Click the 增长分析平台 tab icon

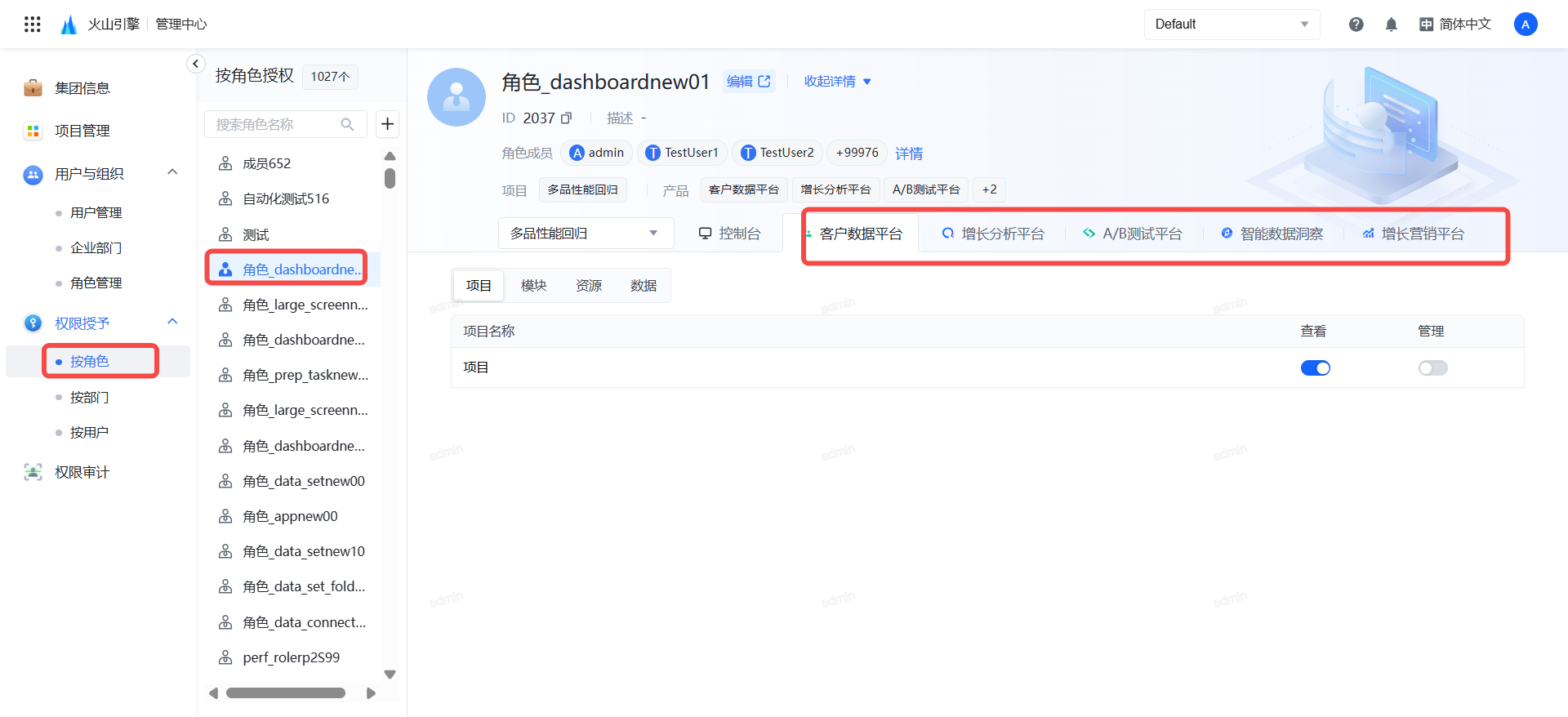[948, 234]
